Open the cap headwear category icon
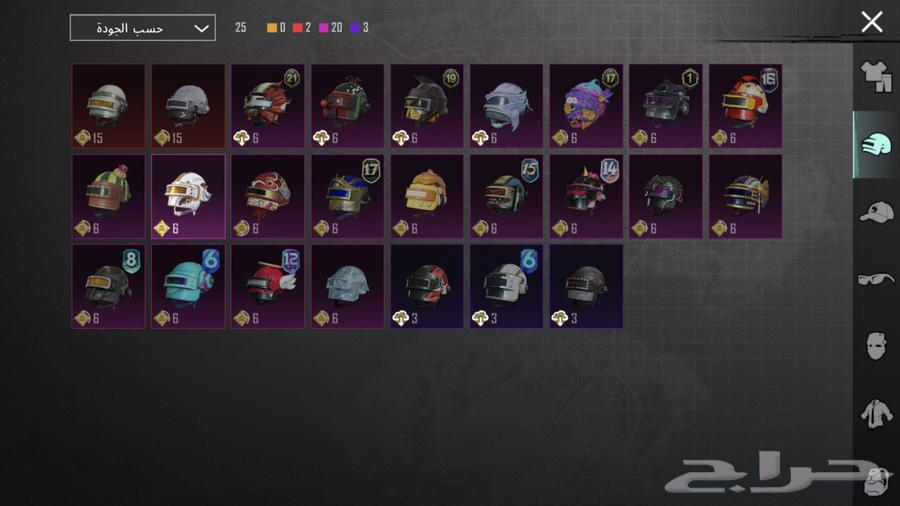Screen dimensions: 900x506 click(876, 212)
